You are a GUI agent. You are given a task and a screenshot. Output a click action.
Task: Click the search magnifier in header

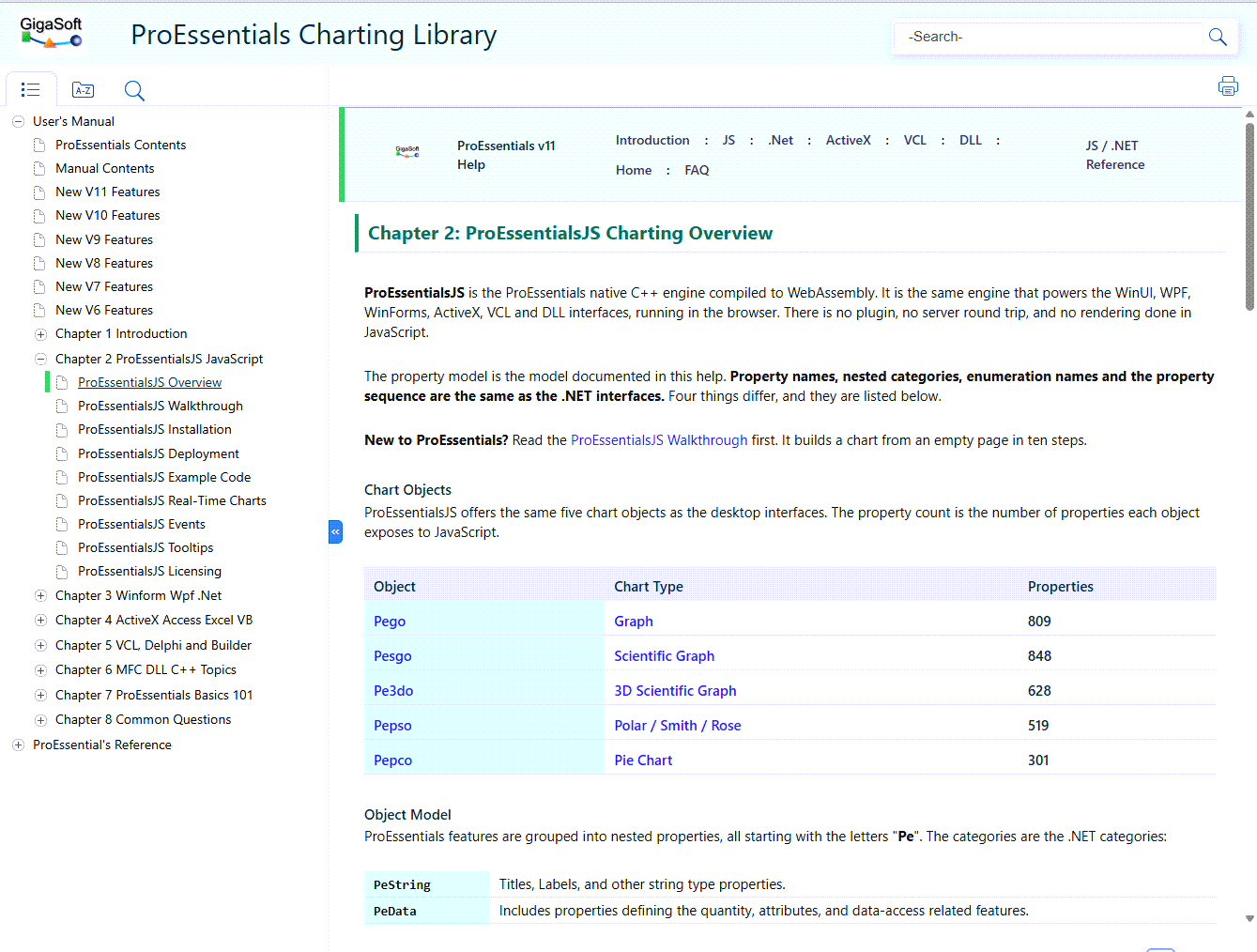(1218, 37)
